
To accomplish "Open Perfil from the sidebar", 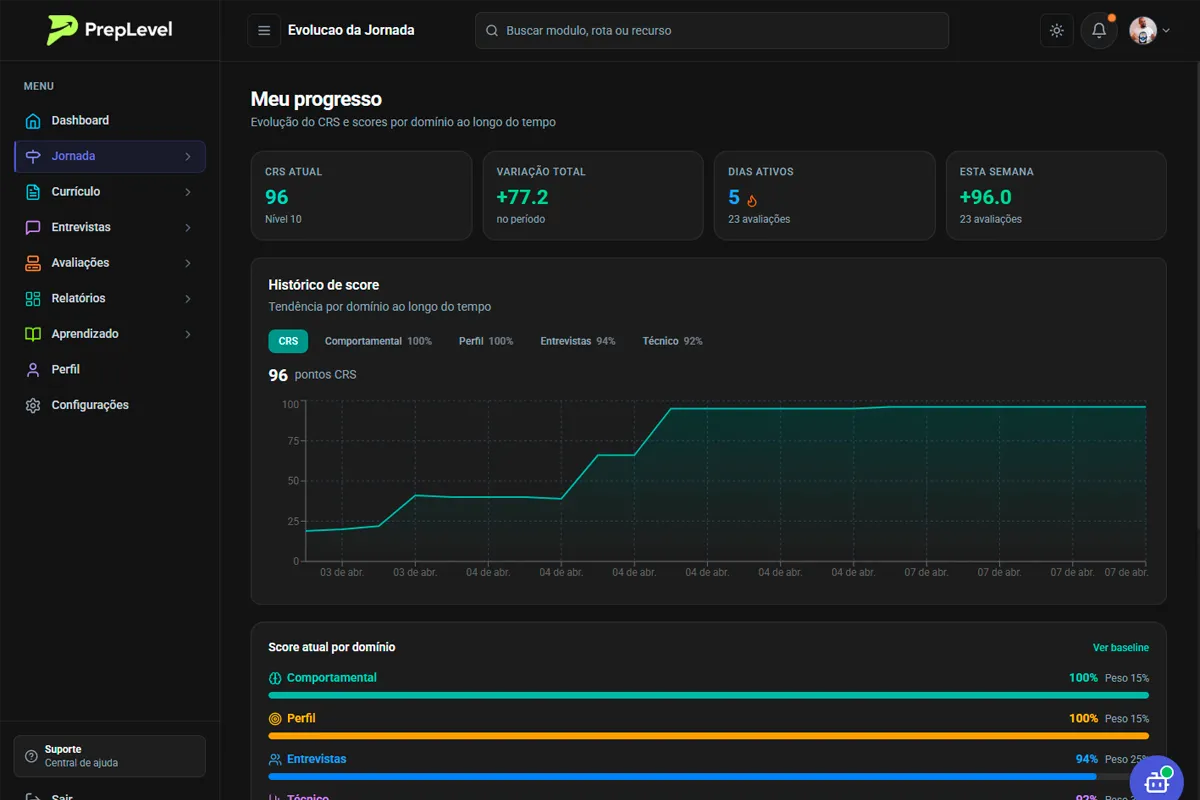I will (65, 370).
